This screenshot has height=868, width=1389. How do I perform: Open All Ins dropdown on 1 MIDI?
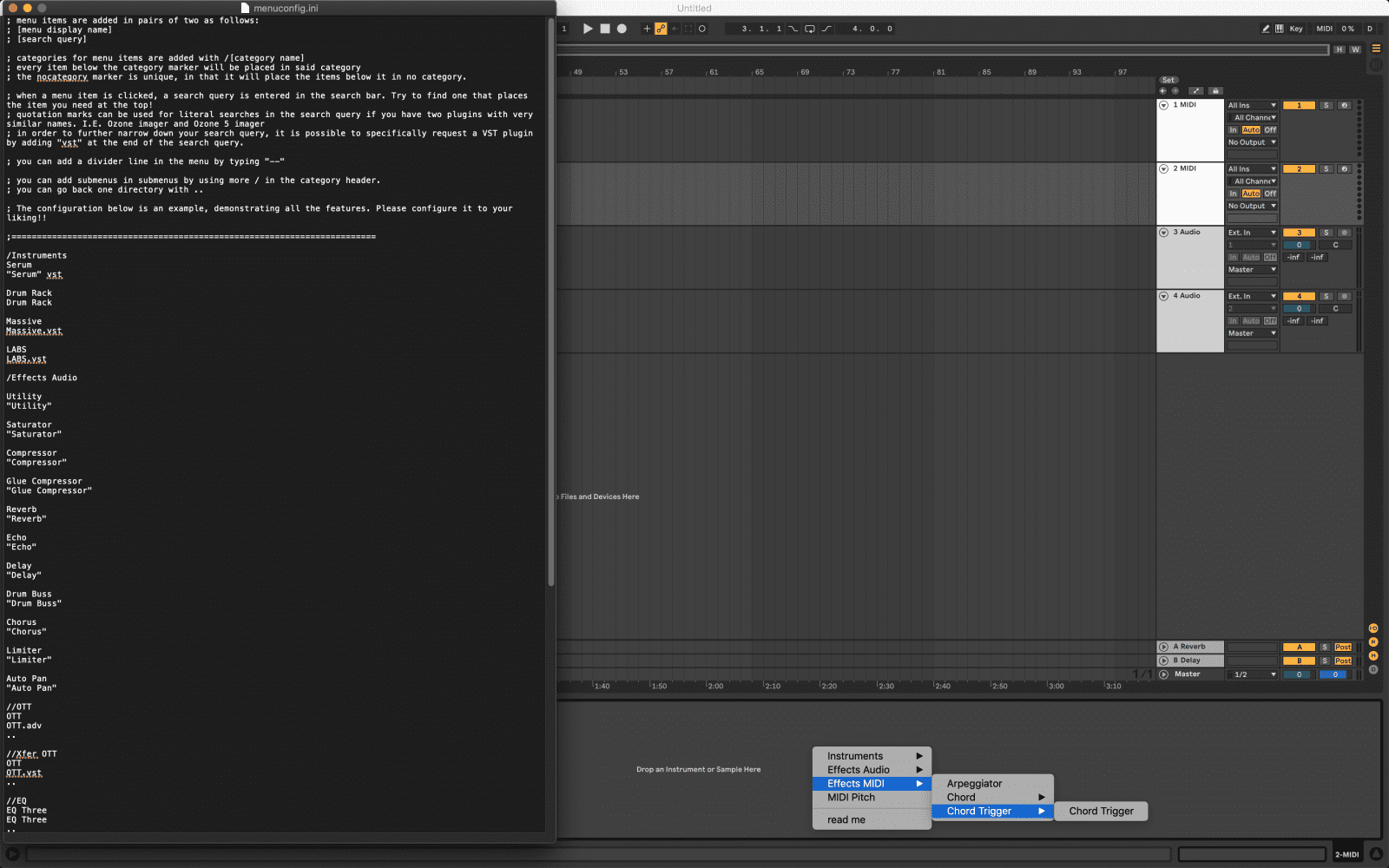1252,105
